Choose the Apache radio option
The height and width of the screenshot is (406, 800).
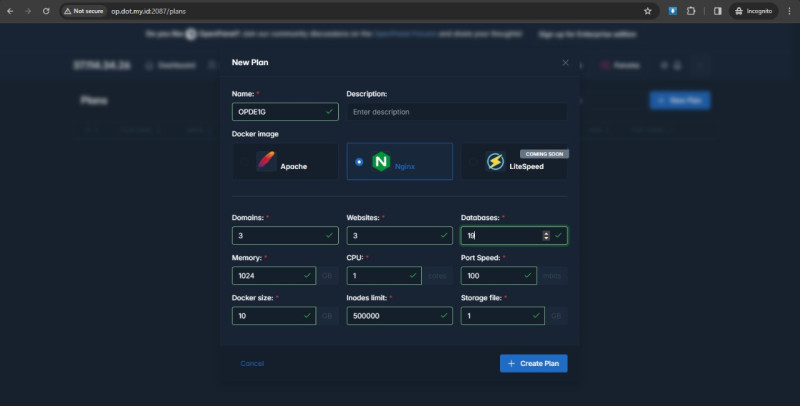[244, 161]
